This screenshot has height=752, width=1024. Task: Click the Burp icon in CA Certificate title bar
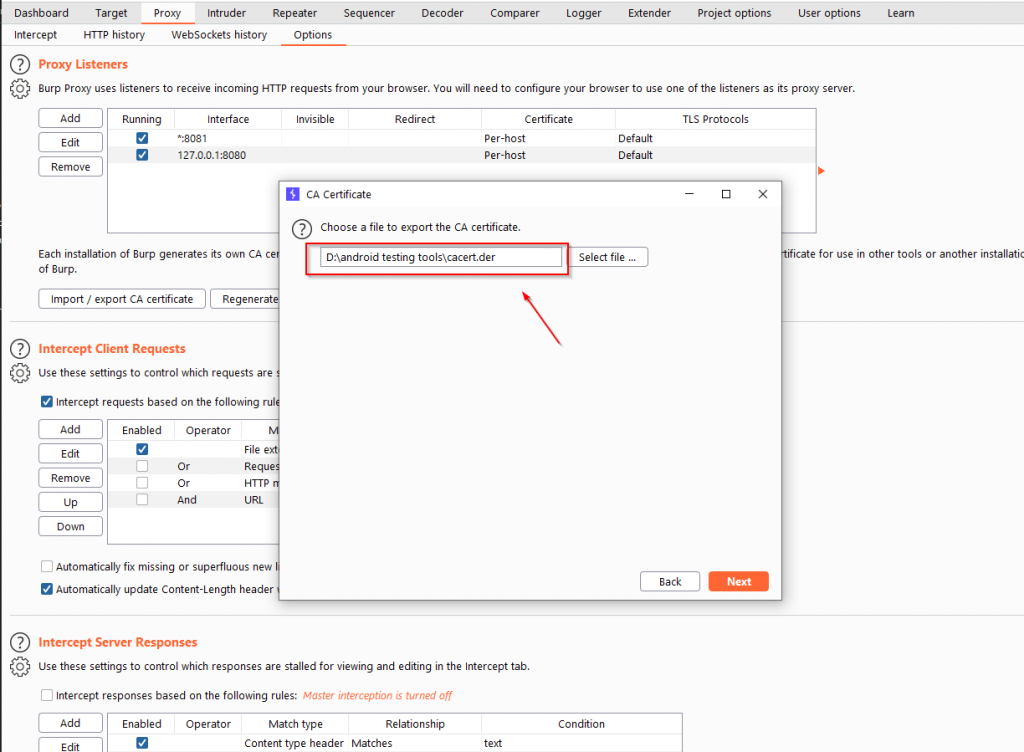(293, 194)
